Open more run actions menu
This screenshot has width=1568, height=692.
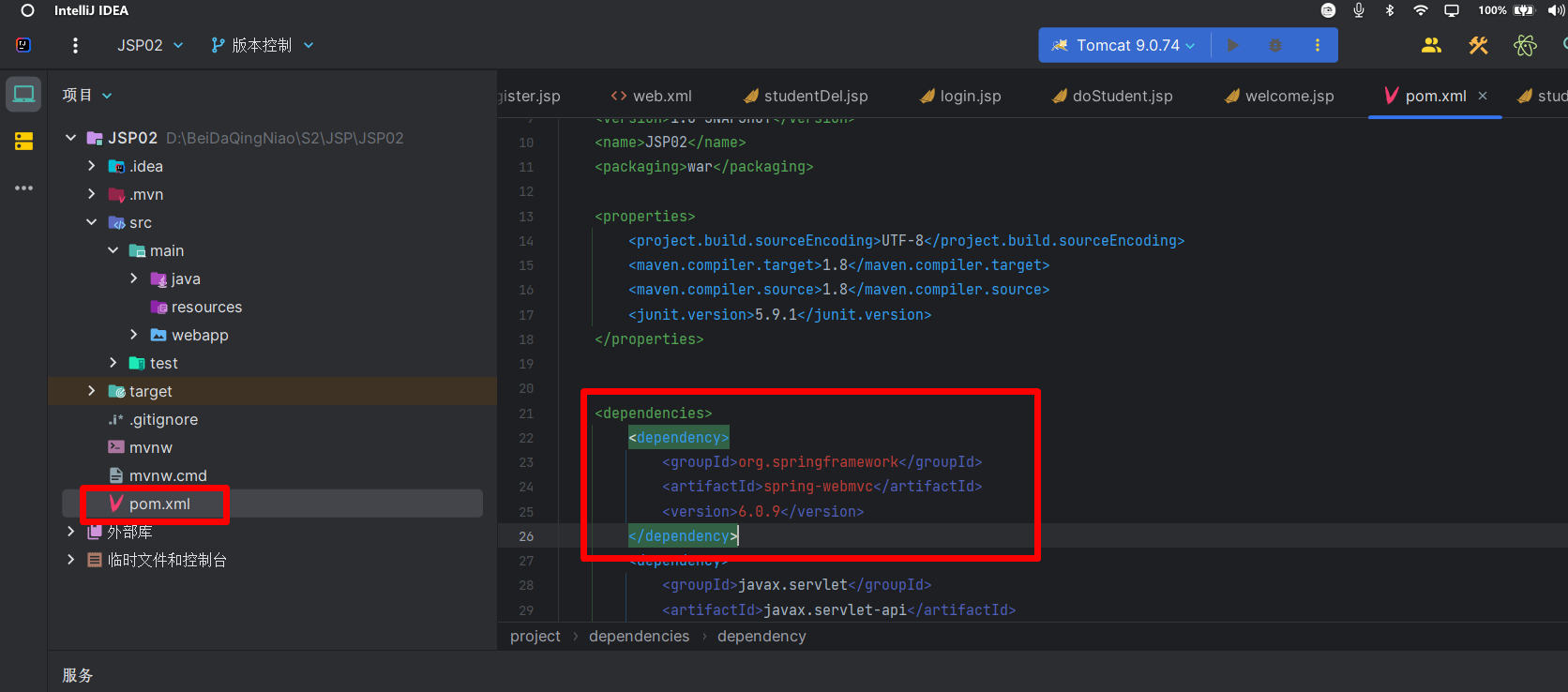click(1318, 45)
